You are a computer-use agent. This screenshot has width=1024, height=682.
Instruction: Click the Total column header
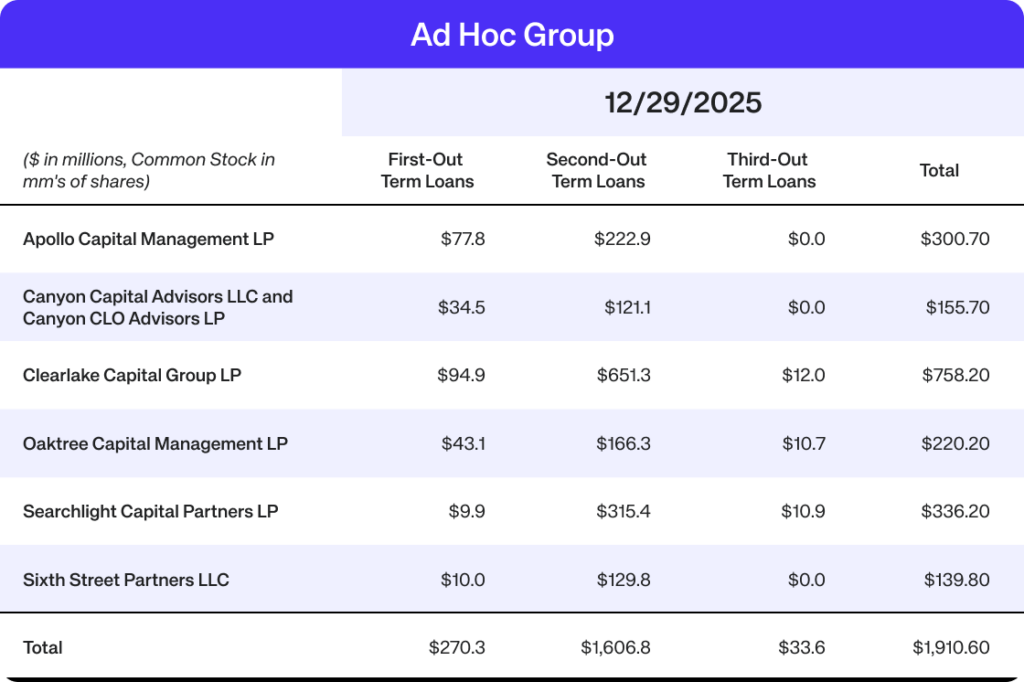[x=939, y=170]
